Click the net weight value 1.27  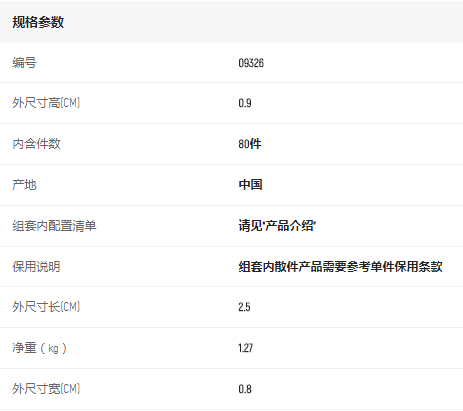(245, 348)
